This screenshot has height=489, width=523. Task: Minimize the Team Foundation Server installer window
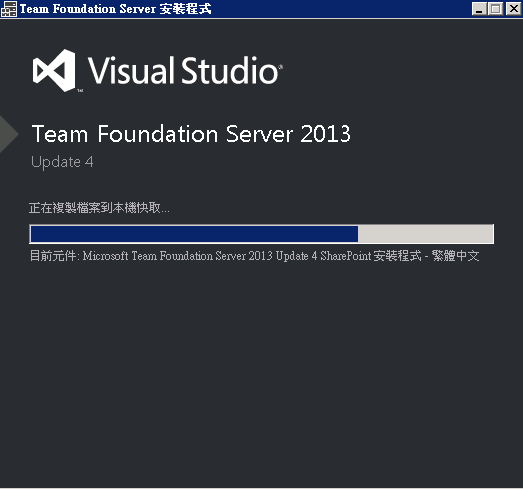click(x=479, y=9)
